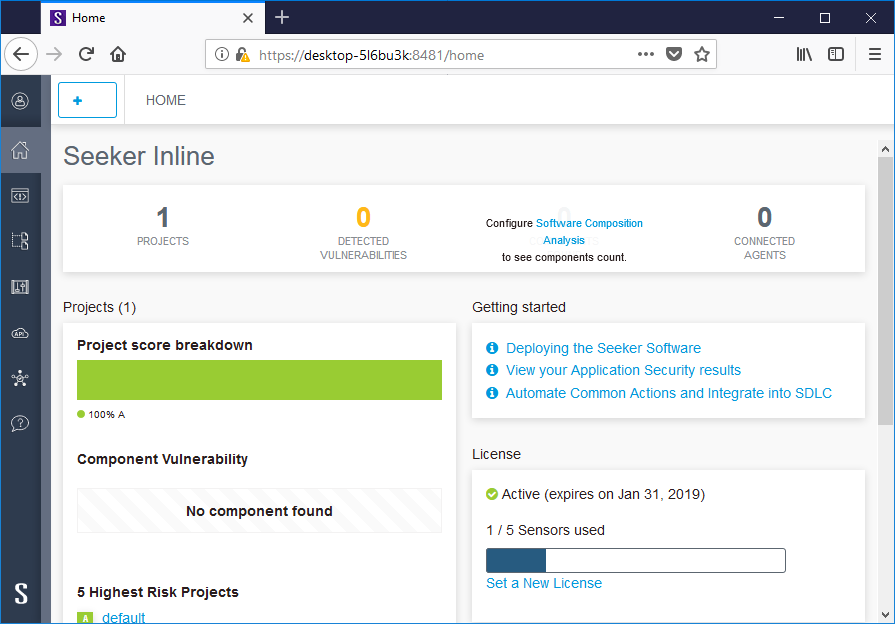
Task: Open the user account icon in sidebar
Action: point(20,100)
